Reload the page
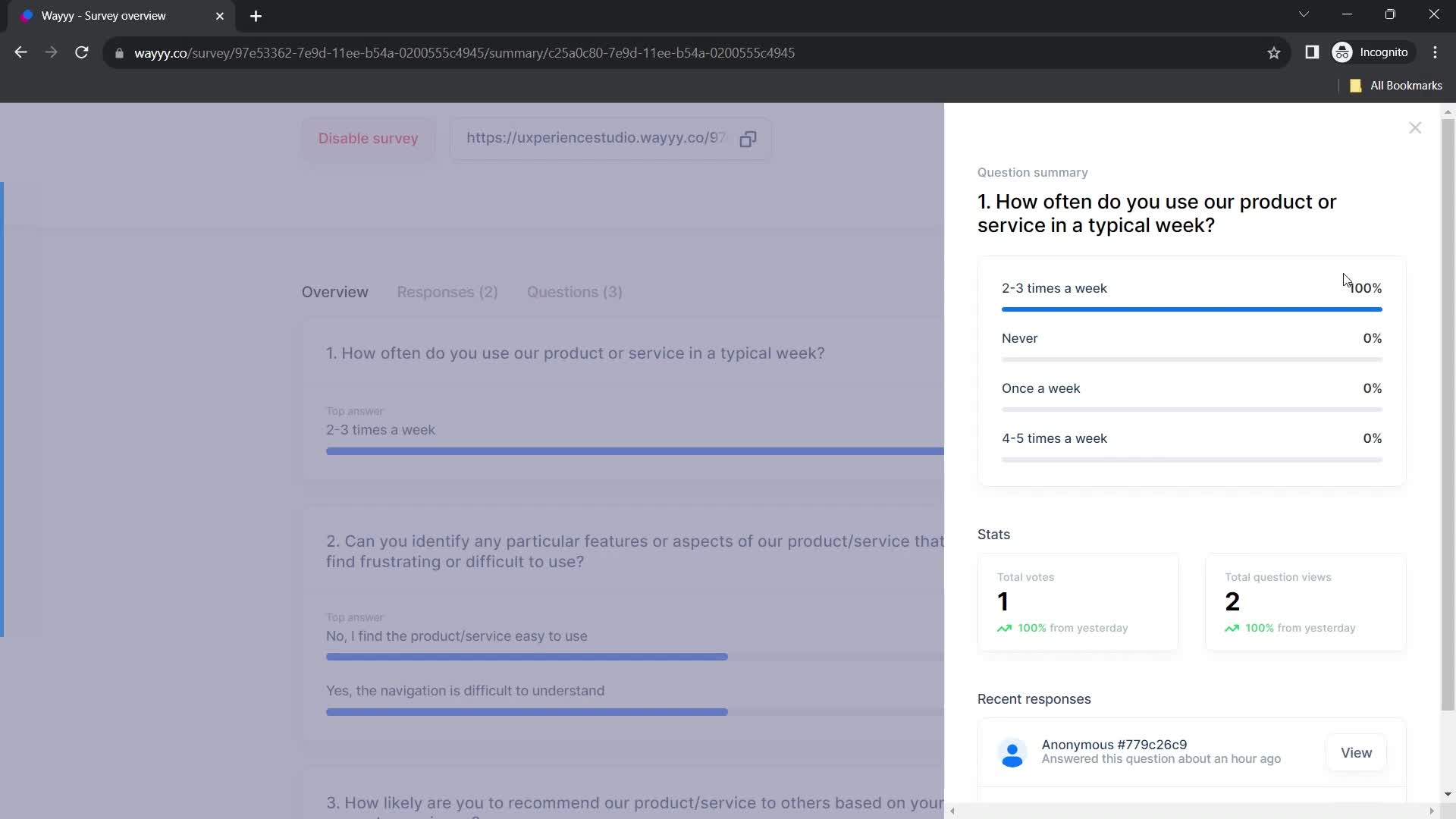Viewport: 1456px width, 819px height. (x=82, y=52)
